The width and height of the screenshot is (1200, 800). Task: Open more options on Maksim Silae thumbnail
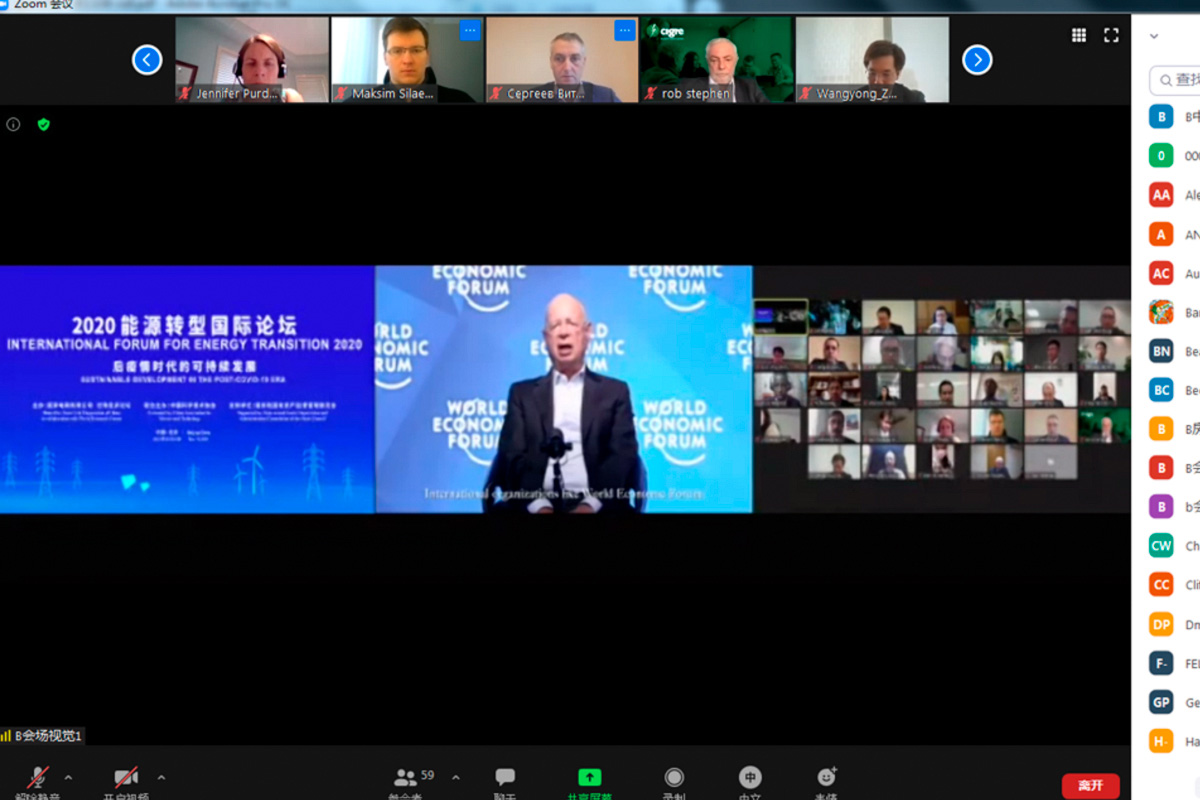coord(470,31)
